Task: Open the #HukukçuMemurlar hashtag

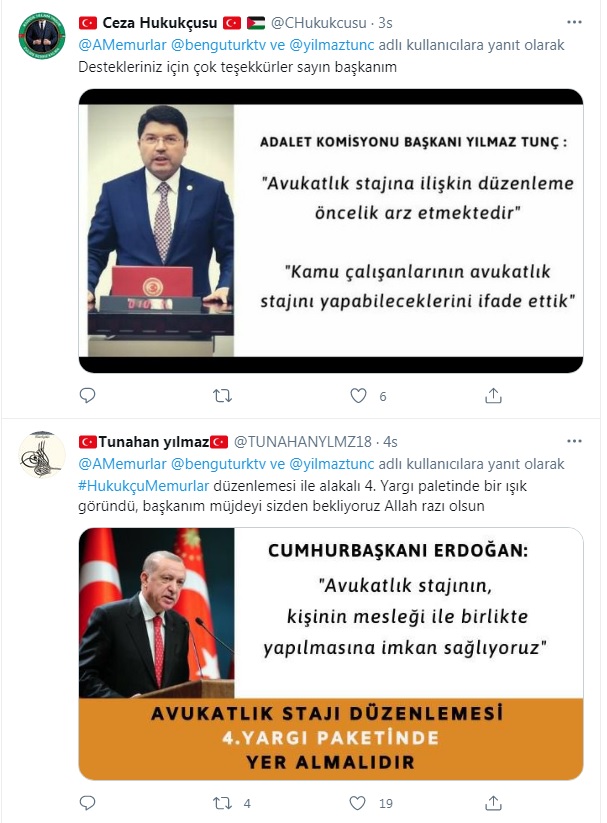Action: [x=143, y=486]
